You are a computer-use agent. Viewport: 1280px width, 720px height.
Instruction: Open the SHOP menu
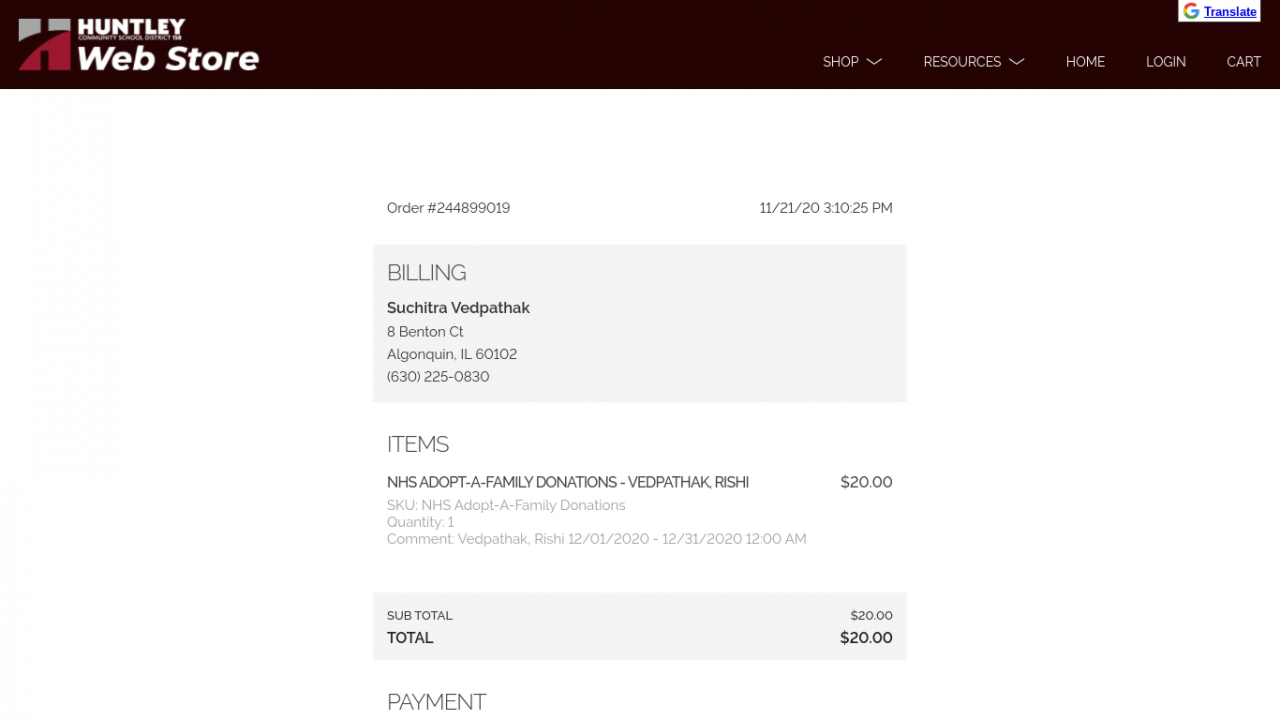pyautogui.click(x=840, y=62)
